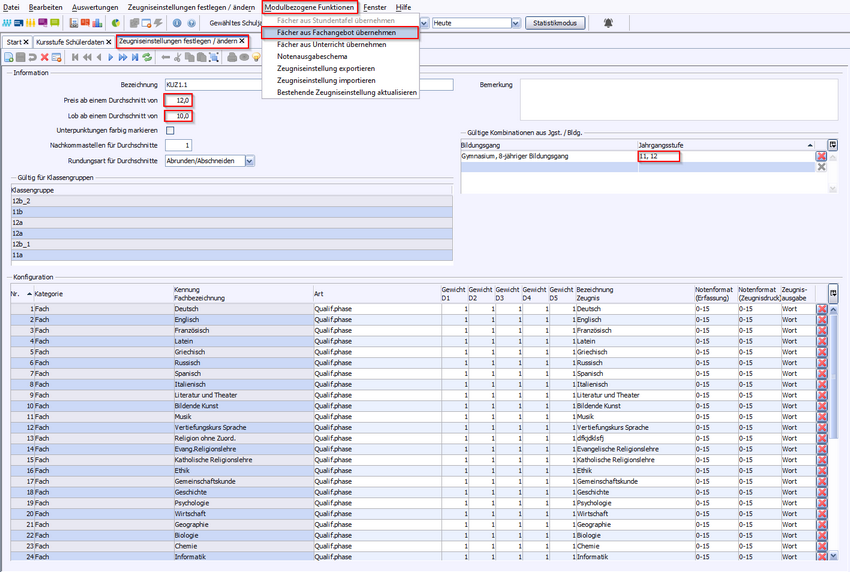Jump to the first record arrow
Image resolution: width=850 pixels, height=572 pixels.
click(x=76, y=57)
